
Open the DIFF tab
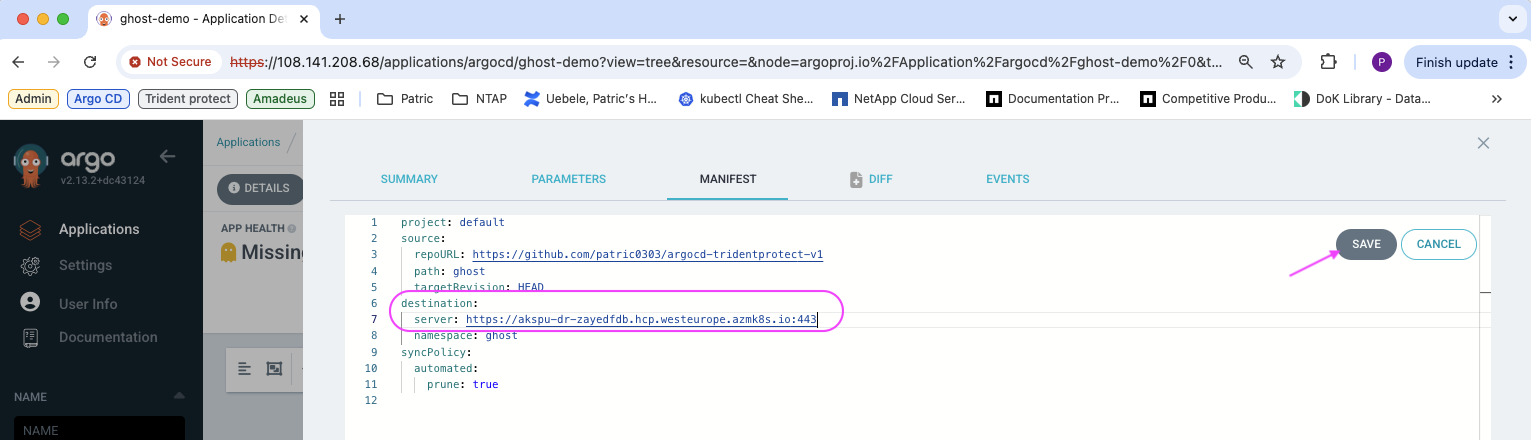(x=871, y=179)
